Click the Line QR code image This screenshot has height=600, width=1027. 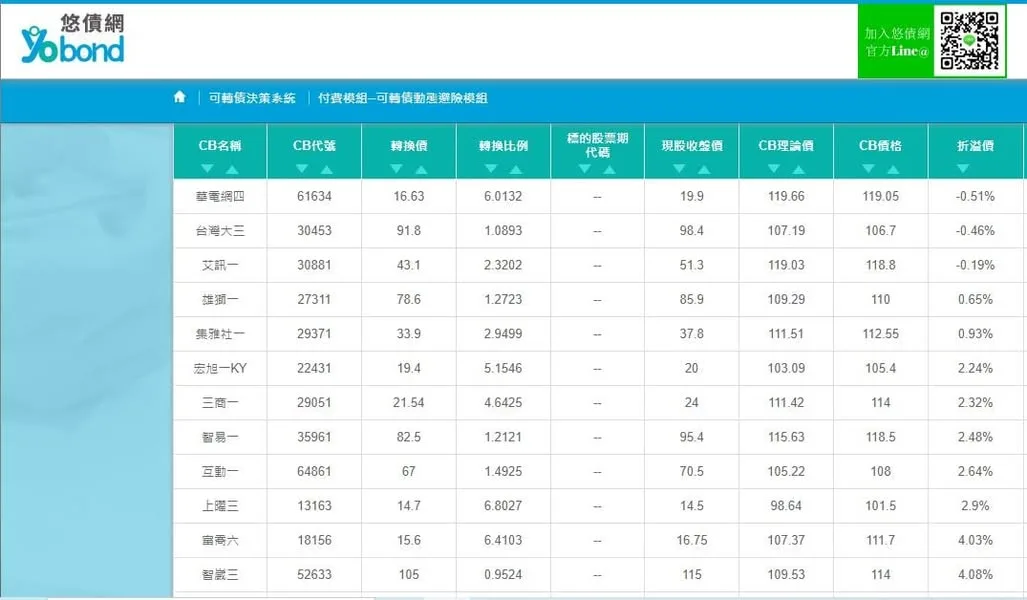(x=969, y=40)
